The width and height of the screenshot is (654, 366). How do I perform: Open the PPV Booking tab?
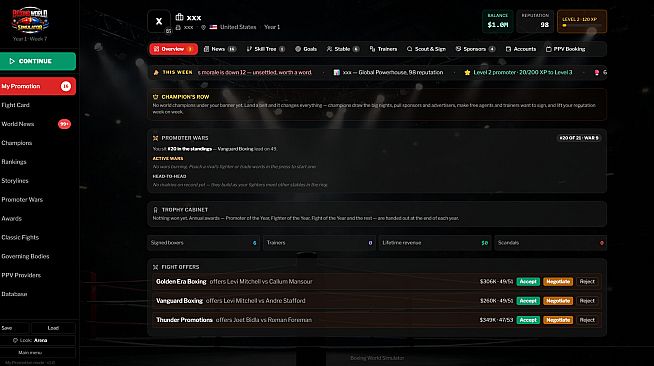[x=566, y=49]
